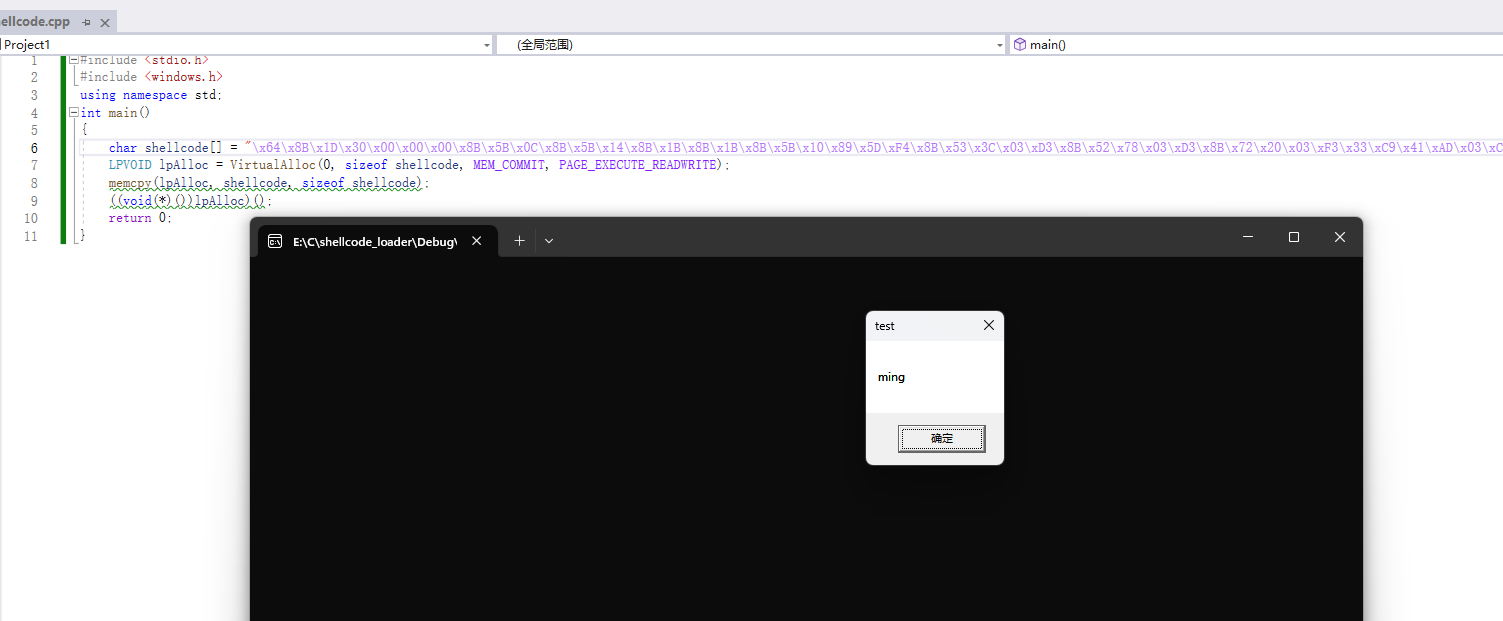The width and height of the screenshot is (1503, 621).
Task: Collapse the include region at line 1
Action: point(72,59)
